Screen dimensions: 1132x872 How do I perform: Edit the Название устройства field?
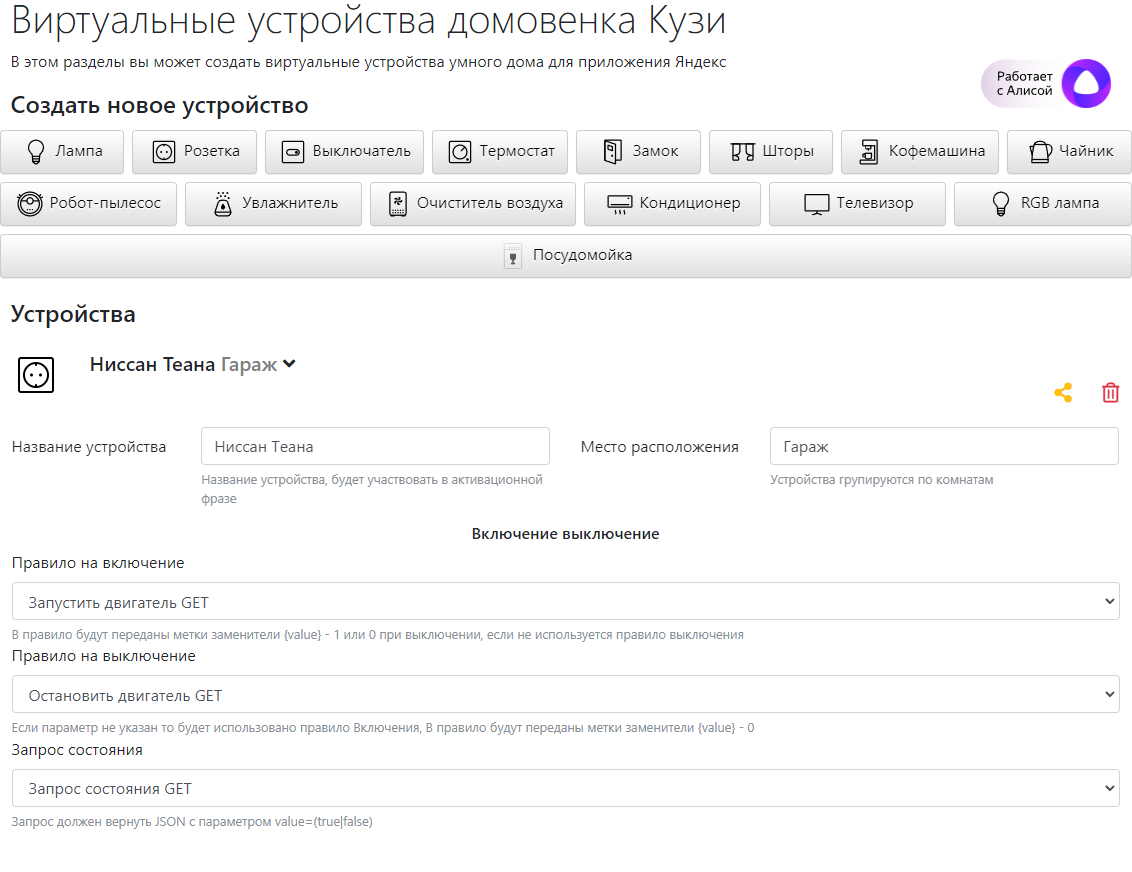point(375,446)
